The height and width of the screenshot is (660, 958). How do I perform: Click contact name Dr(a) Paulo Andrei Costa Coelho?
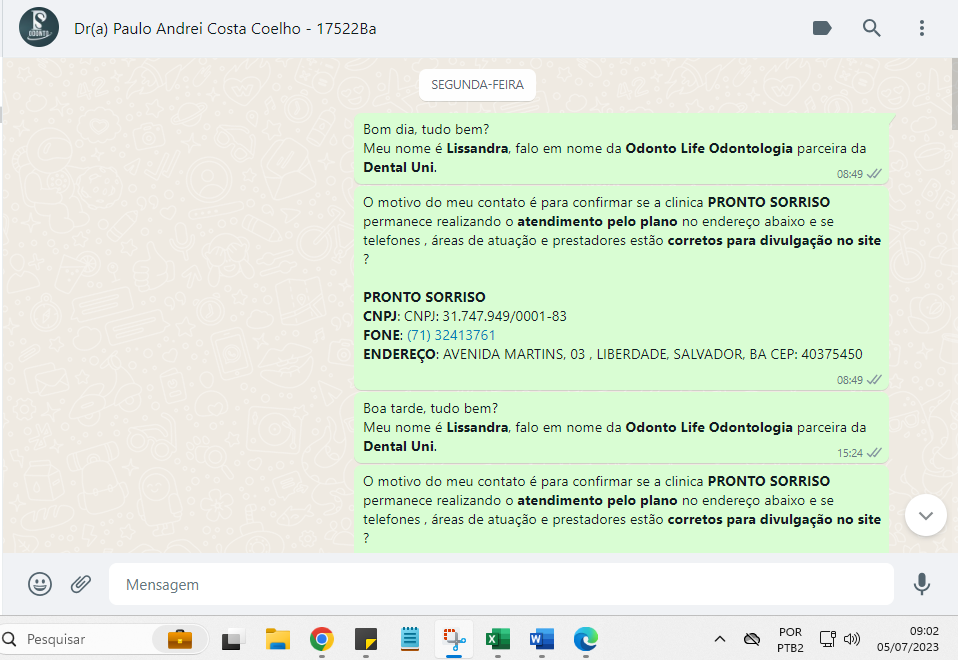point(225,28)
